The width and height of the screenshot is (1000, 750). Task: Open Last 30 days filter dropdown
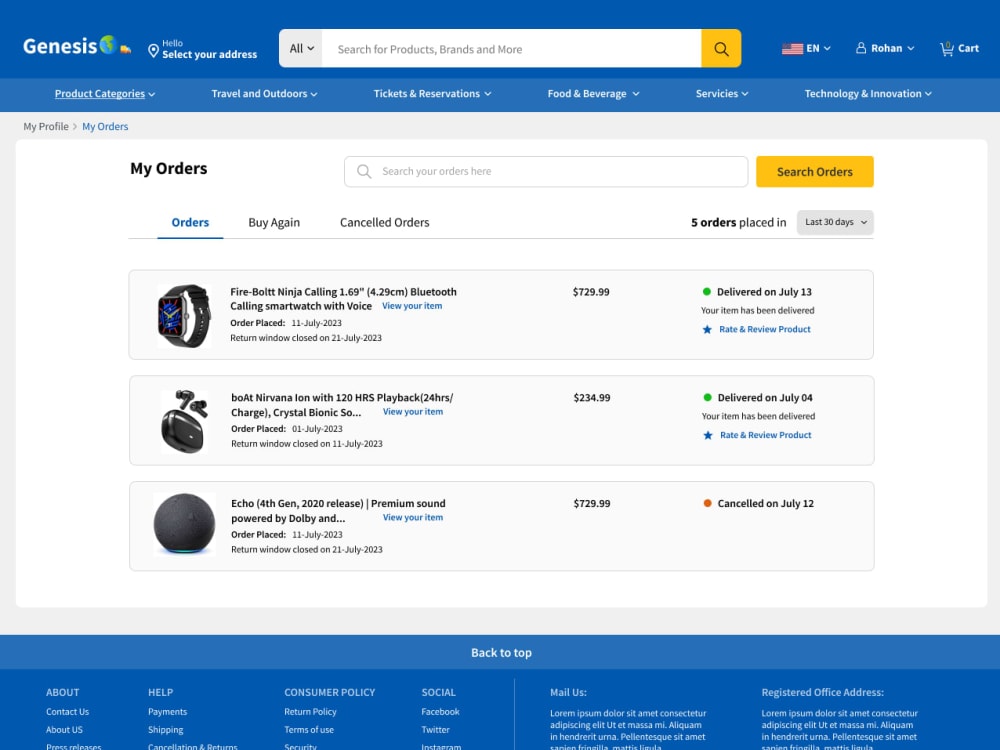[x=835, y=223]
